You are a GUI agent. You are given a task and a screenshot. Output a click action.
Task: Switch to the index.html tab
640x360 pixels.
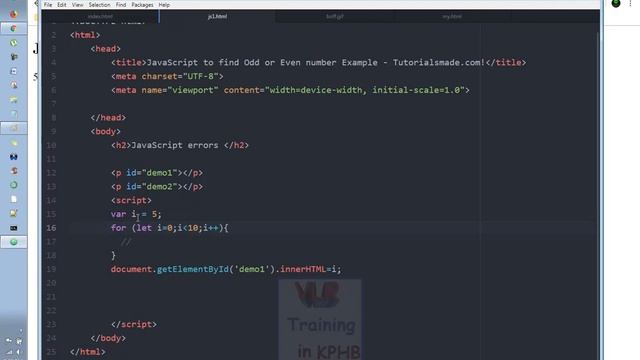(x=100, y=17)
